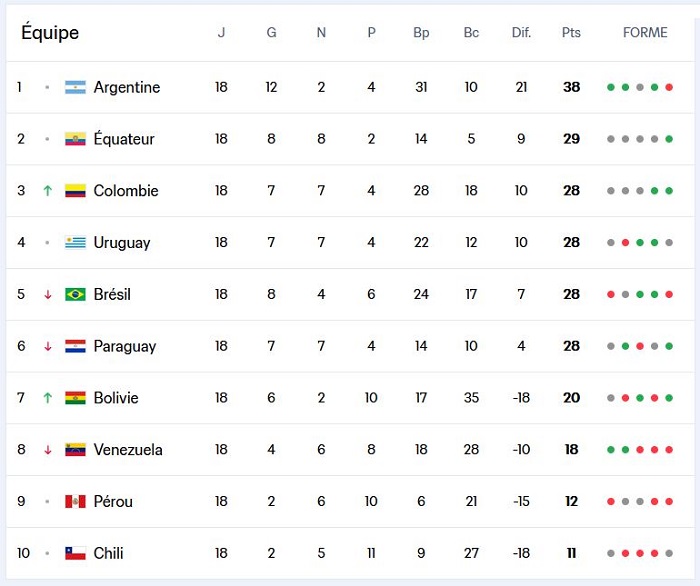Click Colombia's green up-arrow rank indicator
The height and width of the screenshot is (586, 700).
click(x=47, y=191)
